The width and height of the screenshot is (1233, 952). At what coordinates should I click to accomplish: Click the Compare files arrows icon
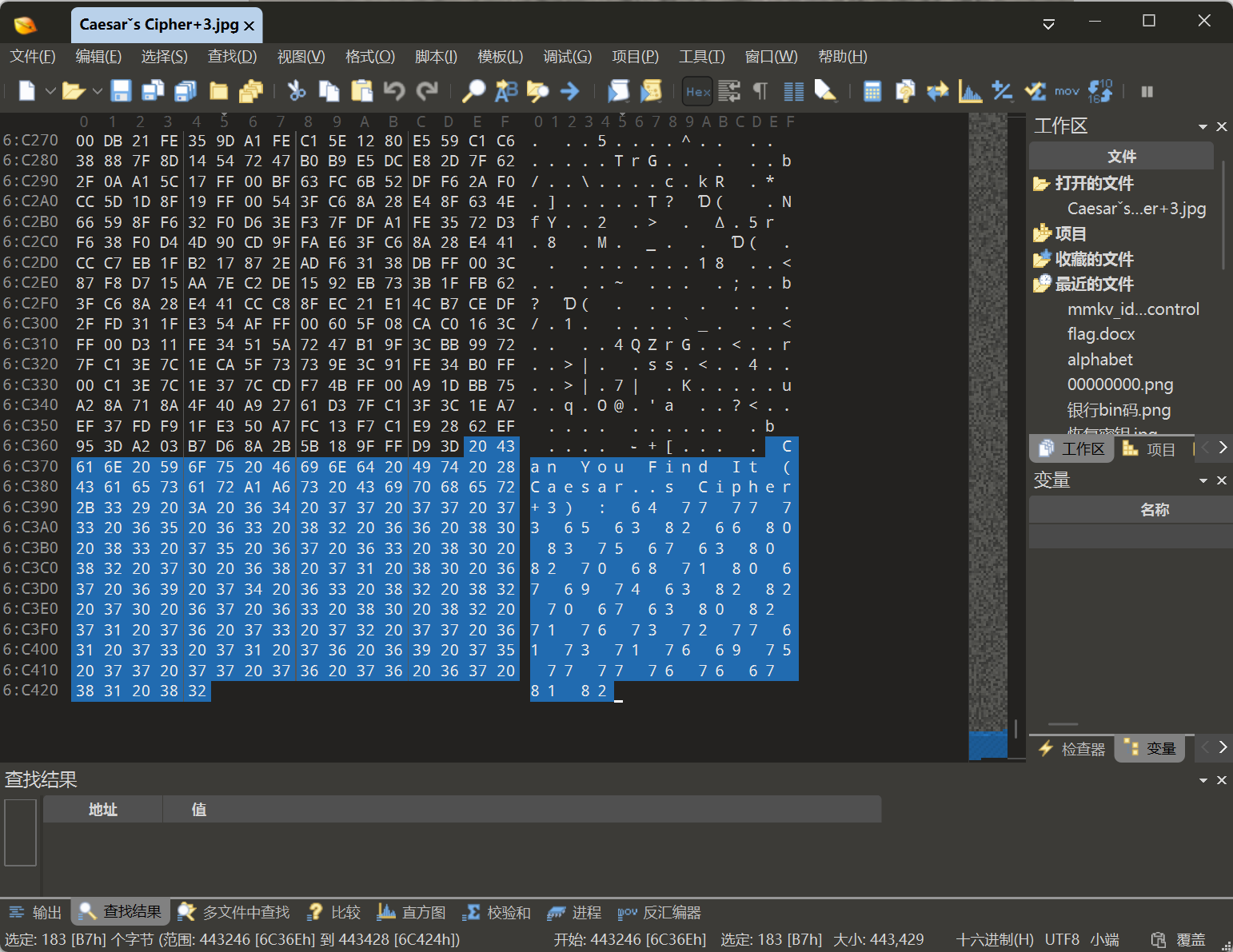(937, 91)
